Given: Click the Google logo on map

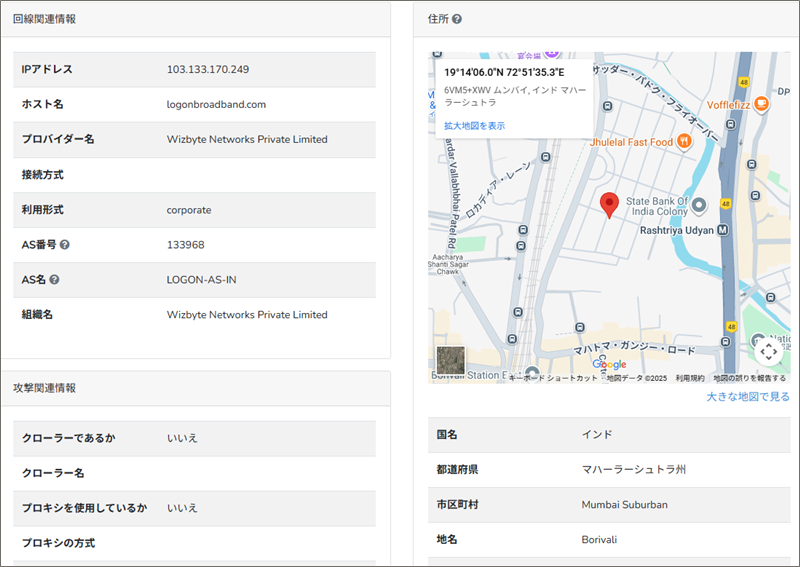Looking at the screenshot, I should [608, 364].
